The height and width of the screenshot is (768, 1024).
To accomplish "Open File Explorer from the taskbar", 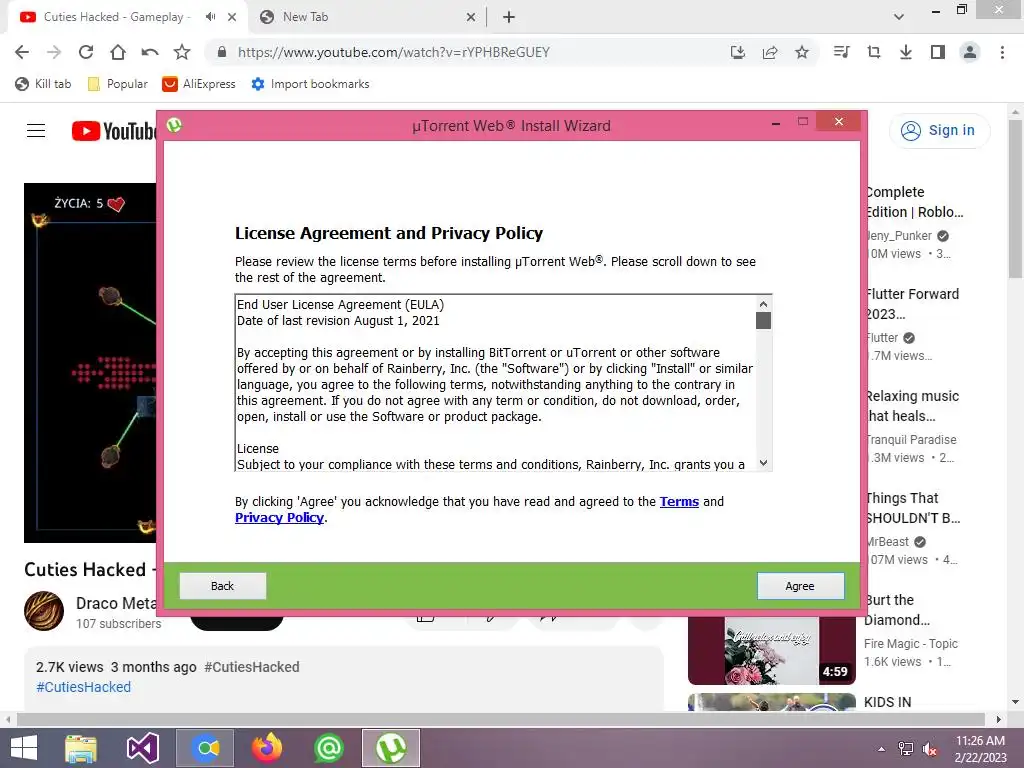I will (81, 748).
